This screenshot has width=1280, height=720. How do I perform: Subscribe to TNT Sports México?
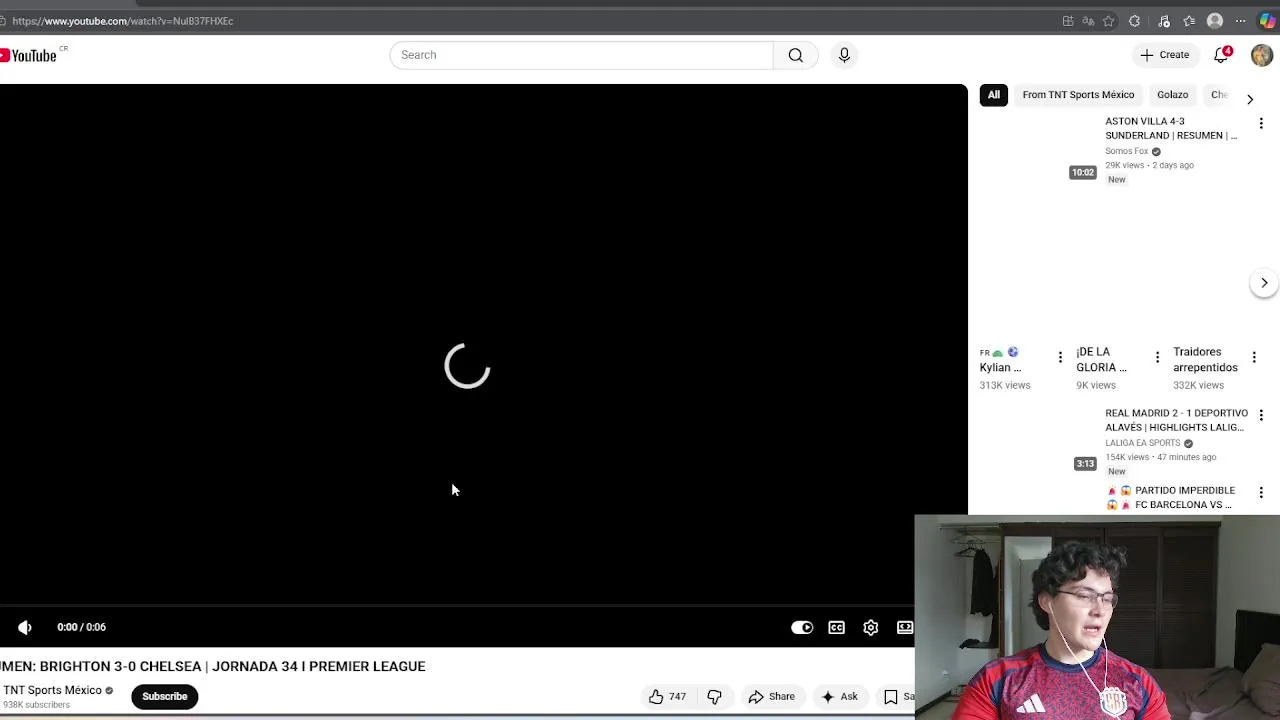pyautogui.click(x=165, y=697)
